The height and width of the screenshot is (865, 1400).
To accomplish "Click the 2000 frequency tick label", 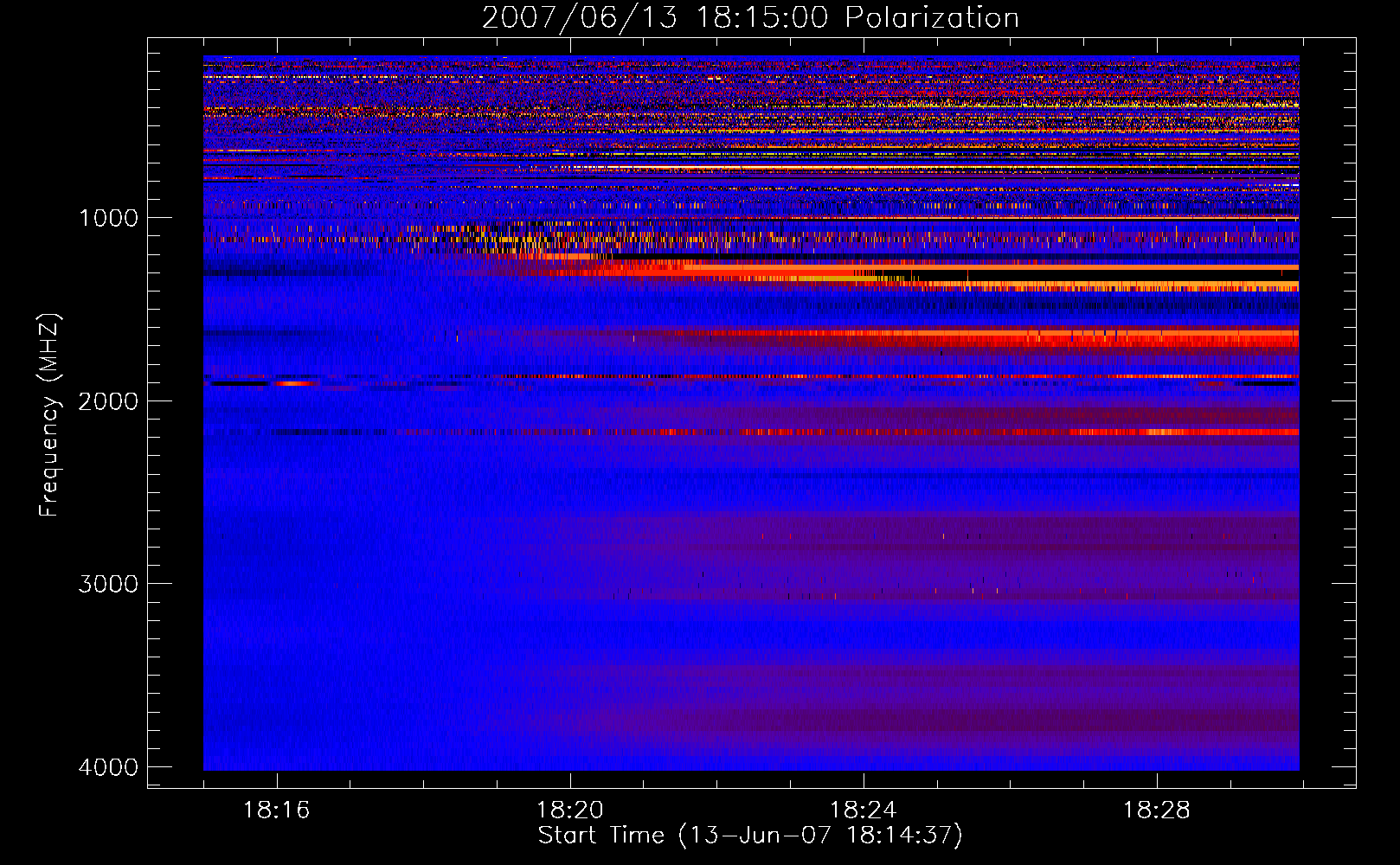I will pos(108,400).
